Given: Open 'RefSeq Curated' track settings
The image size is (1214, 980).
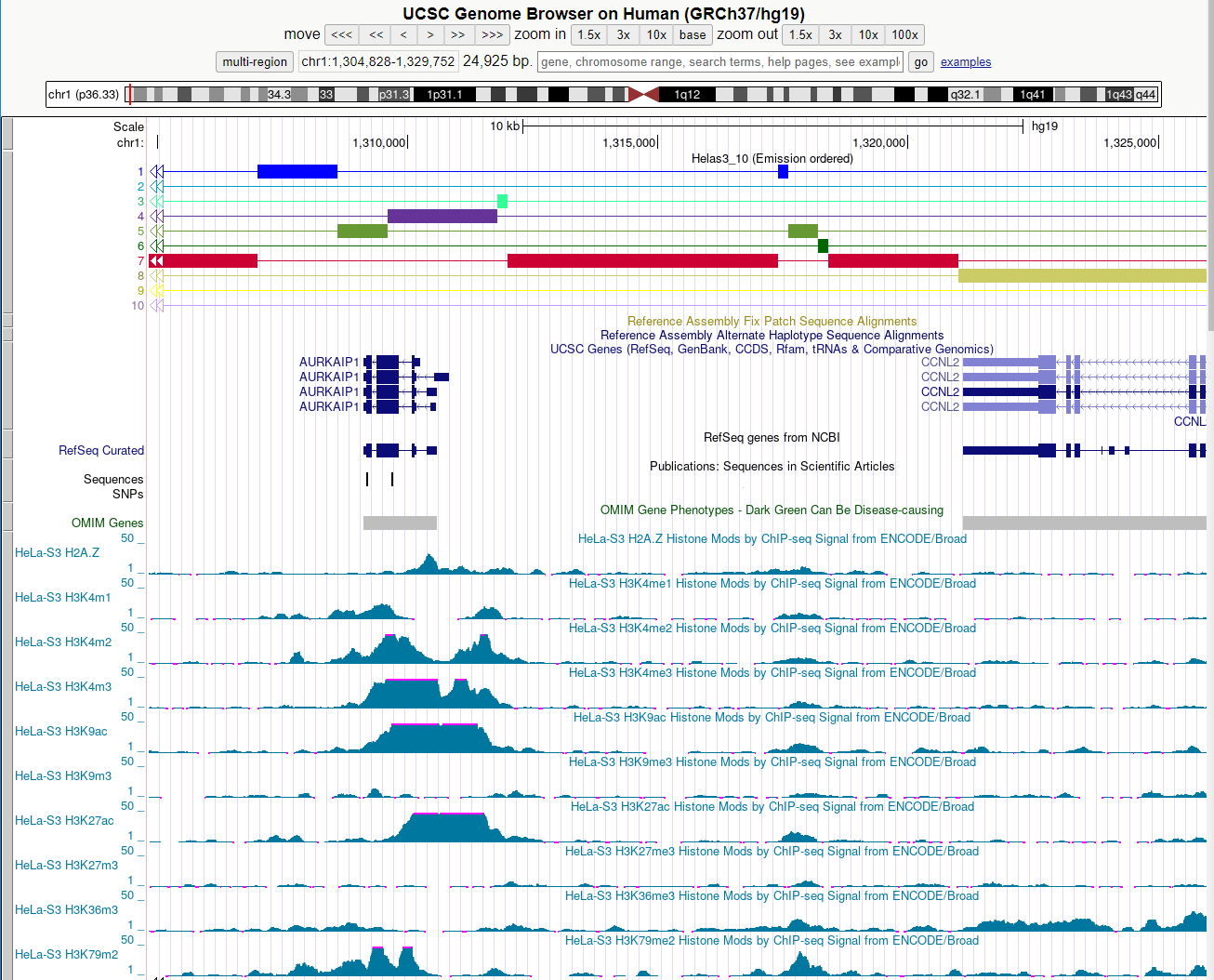Looking at the screenshot, I should pos(100,450).
